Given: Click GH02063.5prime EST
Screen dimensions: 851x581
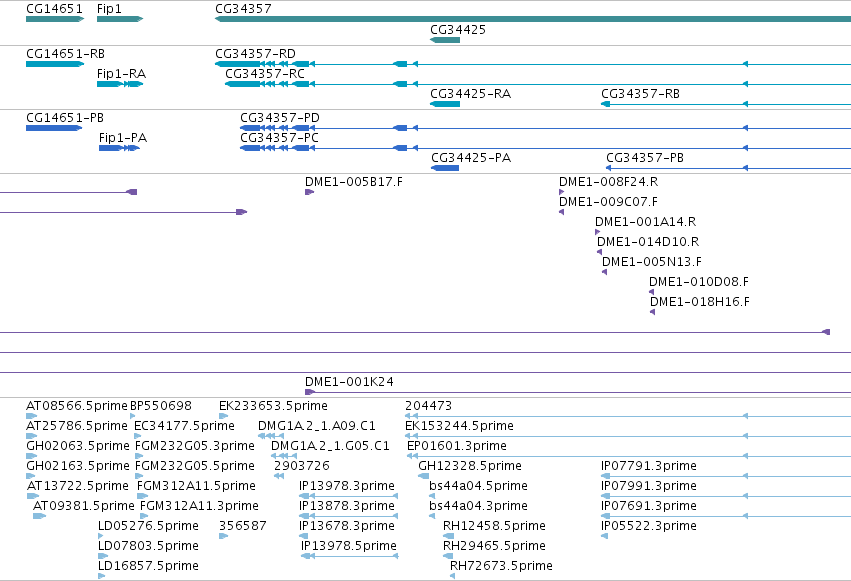Looking at the screenshot, I should point(31,456).
